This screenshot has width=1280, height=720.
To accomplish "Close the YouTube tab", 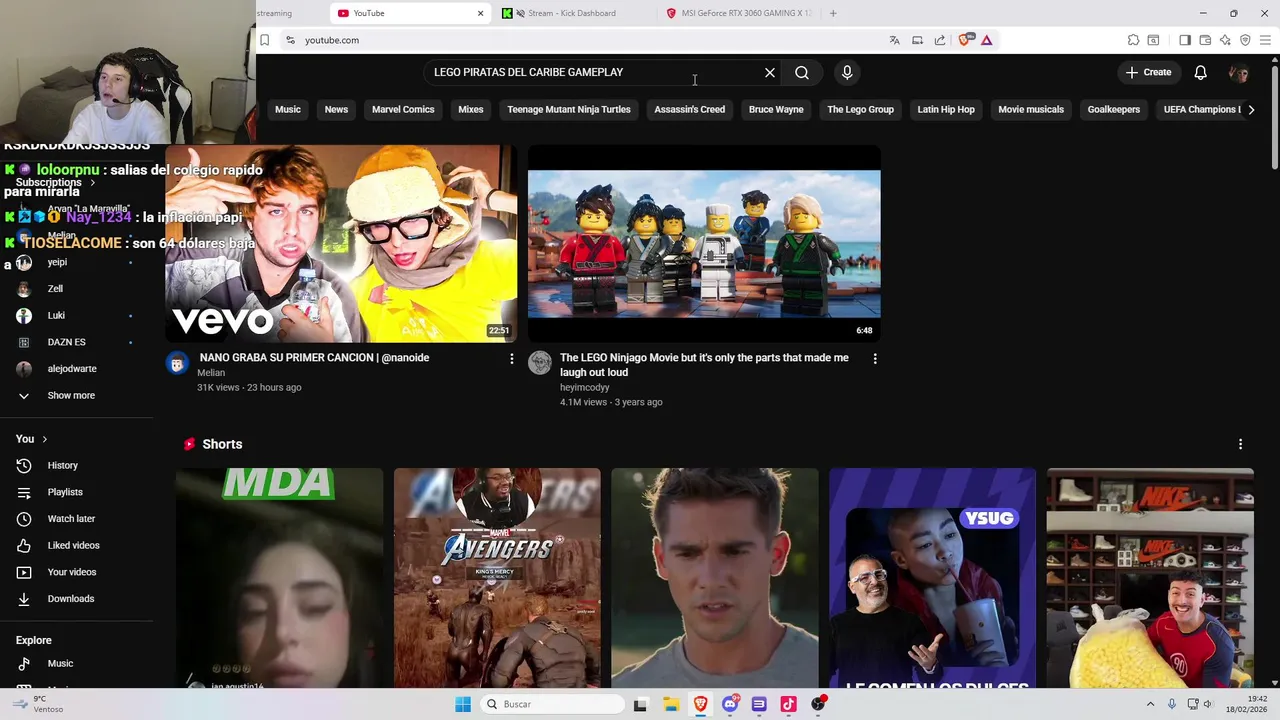I will click(480, 13).
